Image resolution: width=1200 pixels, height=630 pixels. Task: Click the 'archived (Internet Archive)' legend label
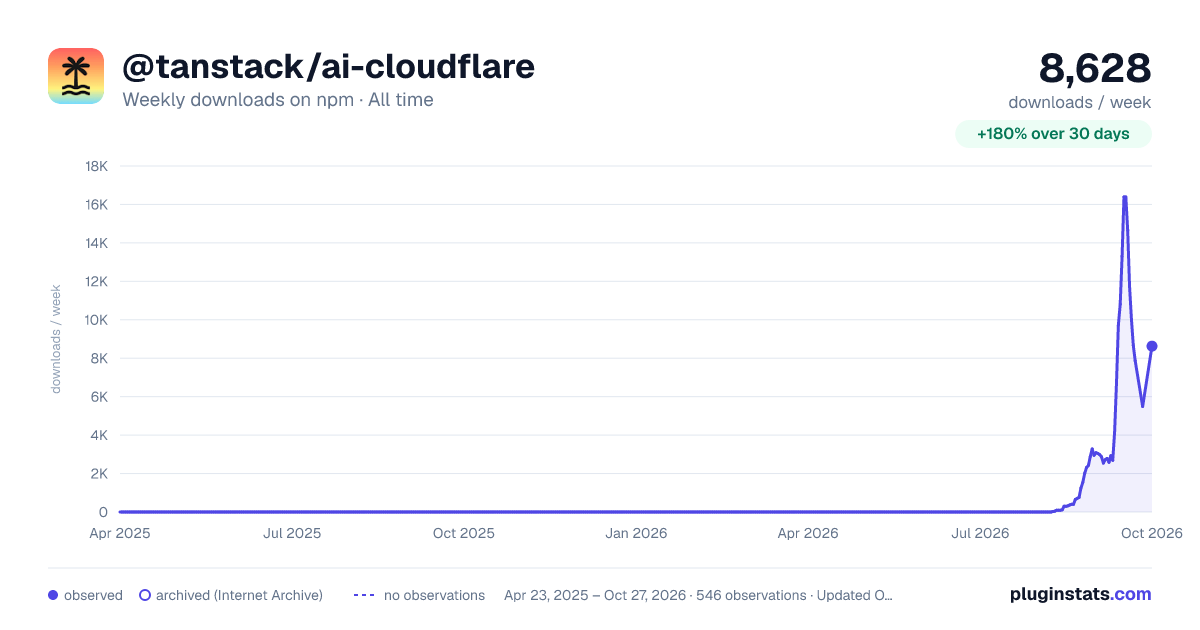tap(239, 595)
